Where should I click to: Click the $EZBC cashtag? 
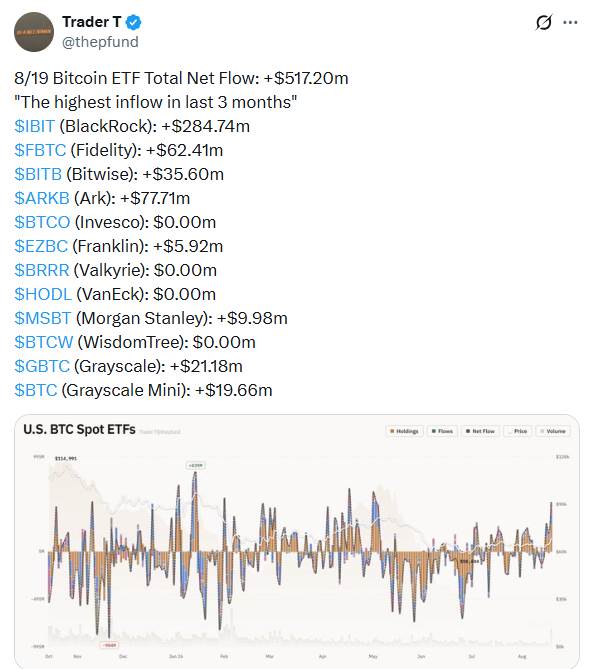click(x=41, y=246)
